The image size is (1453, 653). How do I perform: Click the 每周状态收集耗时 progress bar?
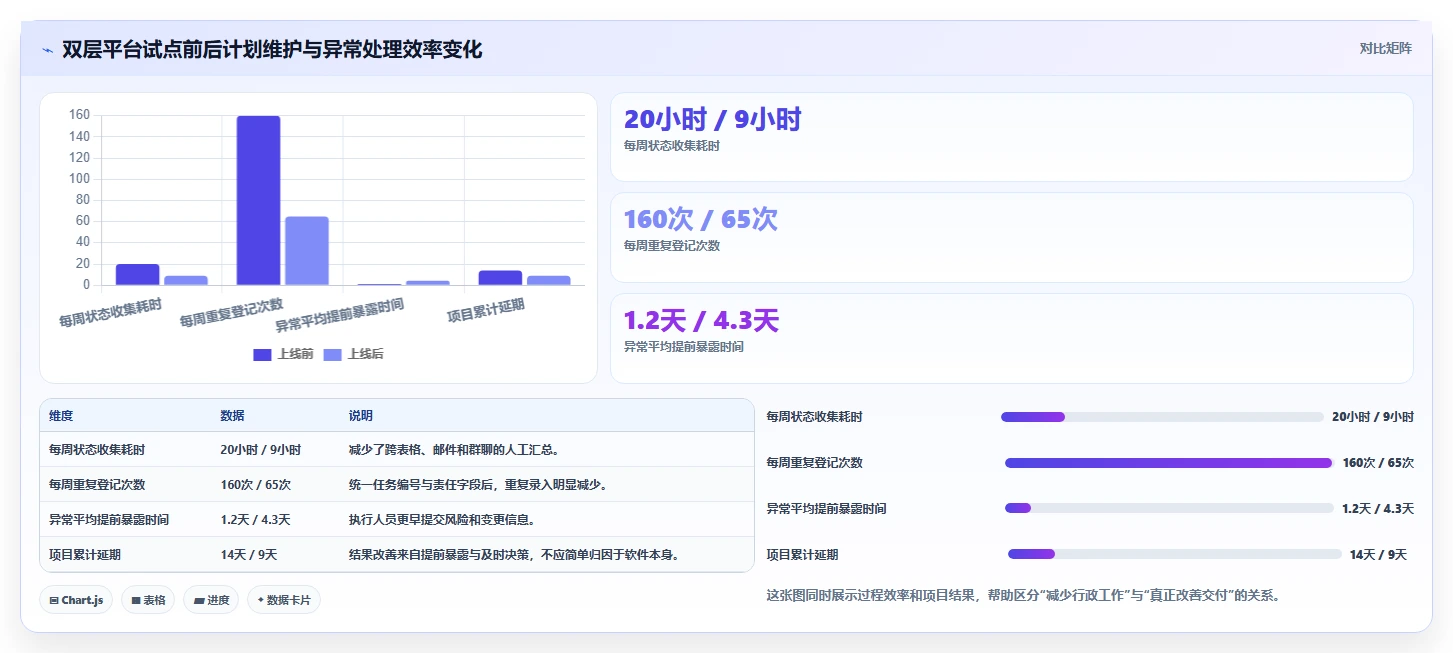point(1162,417)
